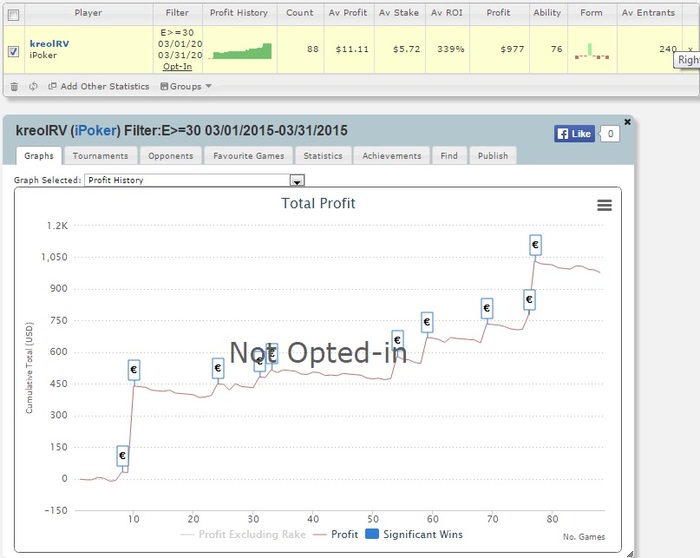Screen dimensions: 700x558
Task: Click the iPoker link in panel title
Action: click(96, 130)
